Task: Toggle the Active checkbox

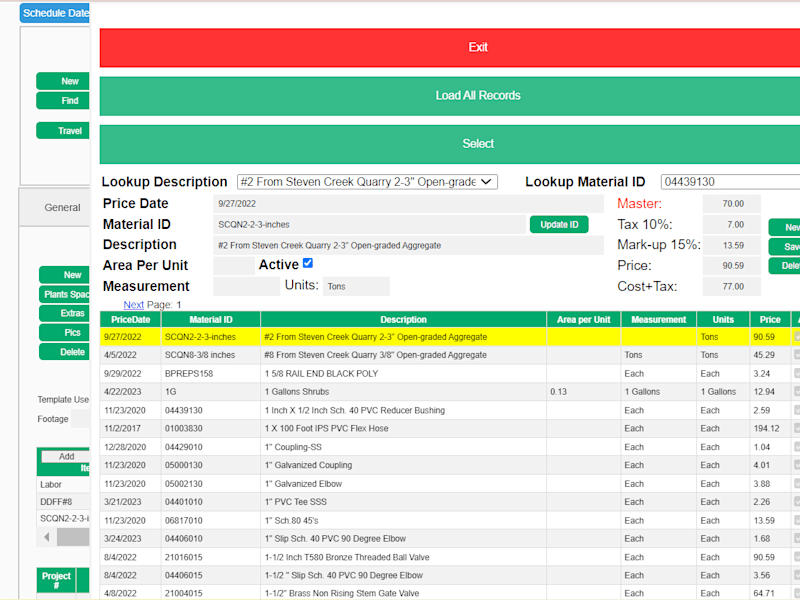Action: (x=308, y=263)
